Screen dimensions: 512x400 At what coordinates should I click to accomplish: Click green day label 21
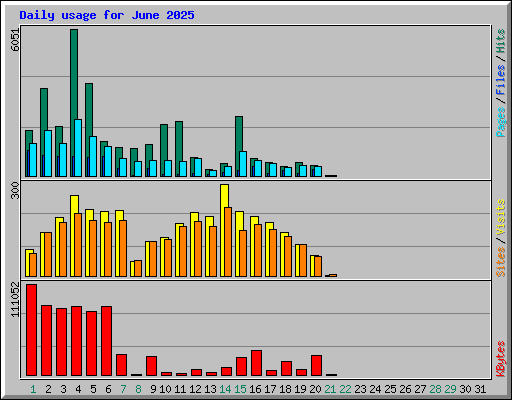[x=330, y=389]
